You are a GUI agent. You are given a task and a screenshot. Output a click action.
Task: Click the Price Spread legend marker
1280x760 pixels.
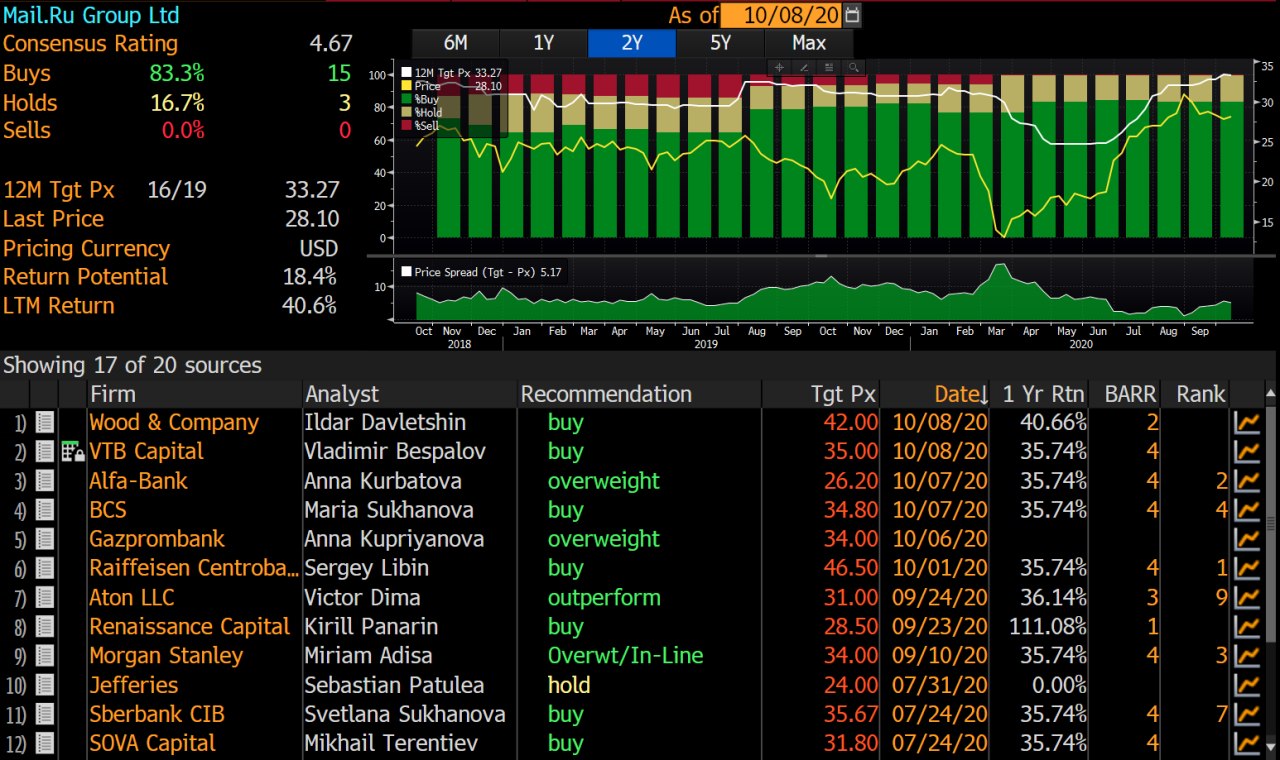[x=406, y=271]
